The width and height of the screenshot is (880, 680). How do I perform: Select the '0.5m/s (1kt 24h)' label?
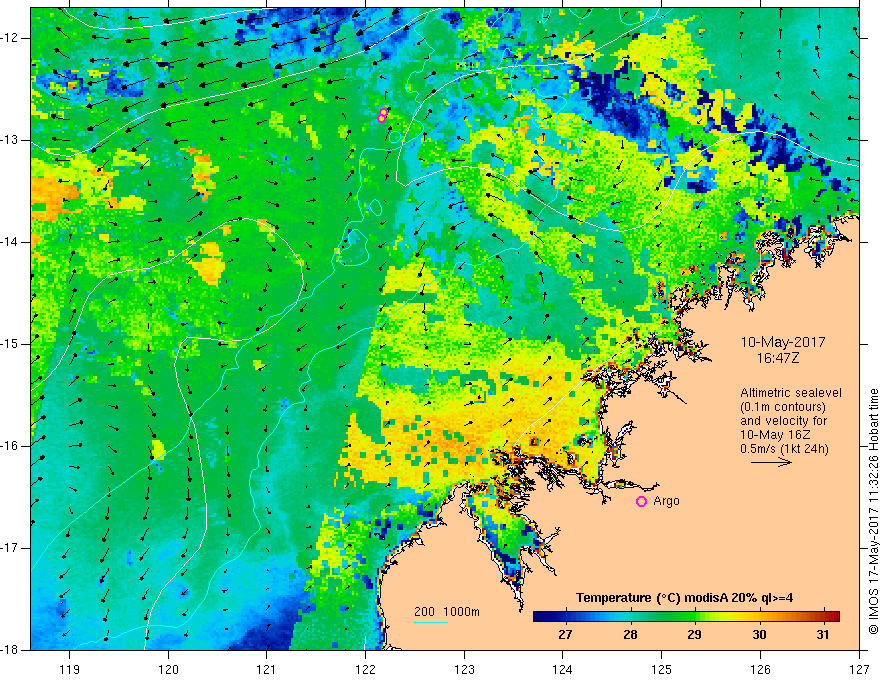coord(784,449)
